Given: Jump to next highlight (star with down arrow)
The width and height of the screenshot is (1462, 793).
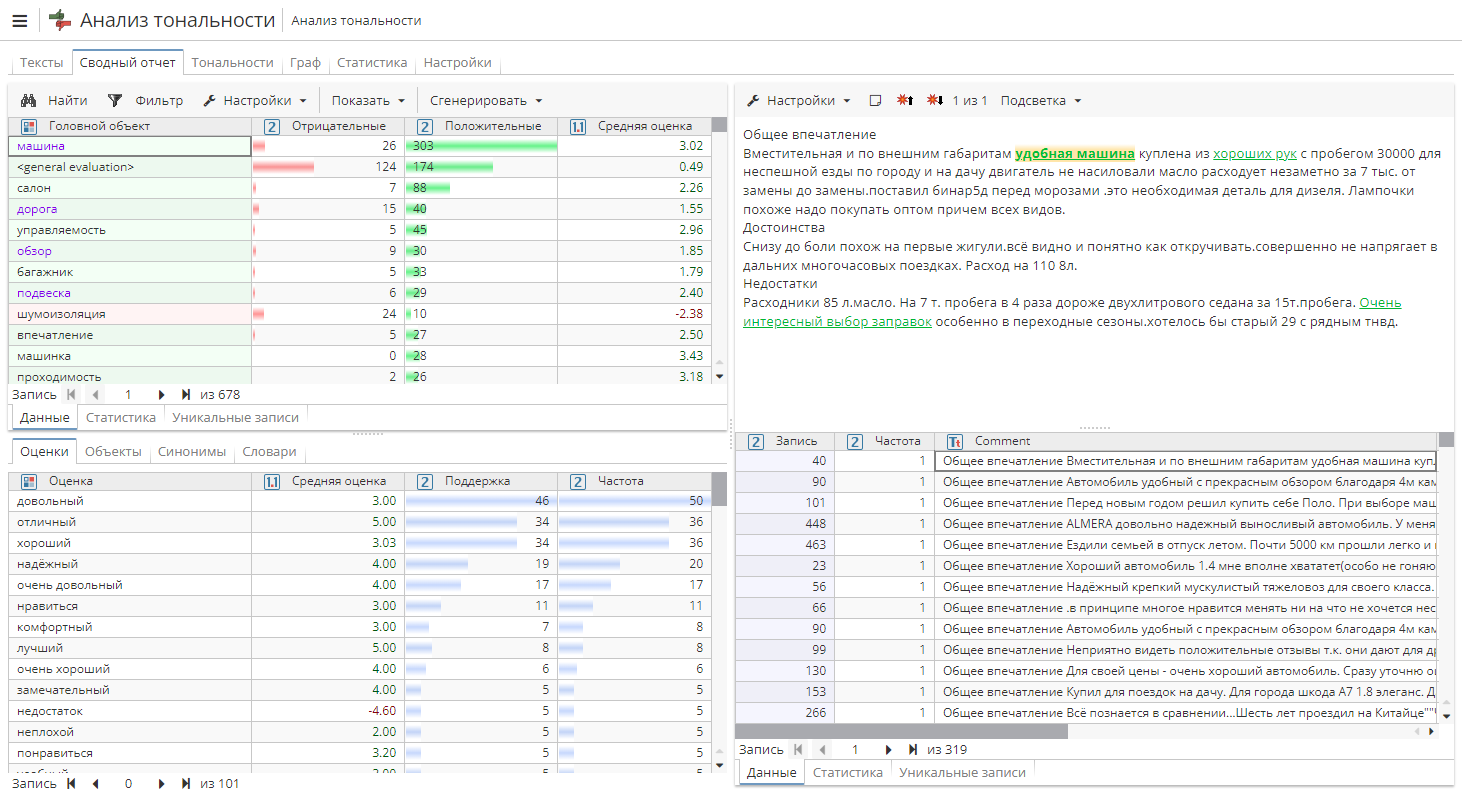Looking at the screenshot, I should click(x=935, y=100).
